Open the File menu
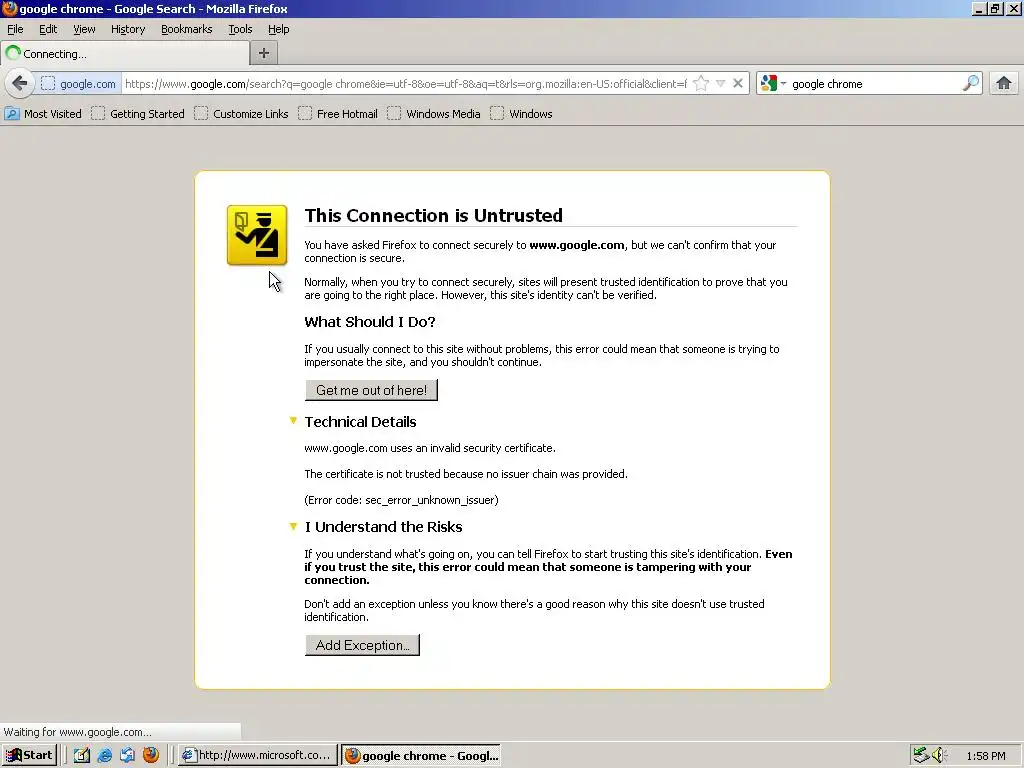Viewport: 1024px width, 768px height. (x=15, y=29)
